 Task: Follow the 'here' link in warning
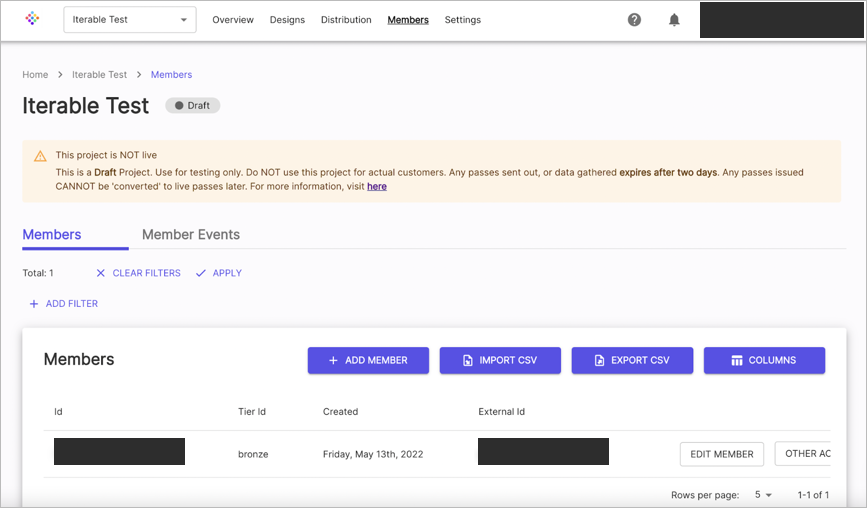click(x=377, y=186)
